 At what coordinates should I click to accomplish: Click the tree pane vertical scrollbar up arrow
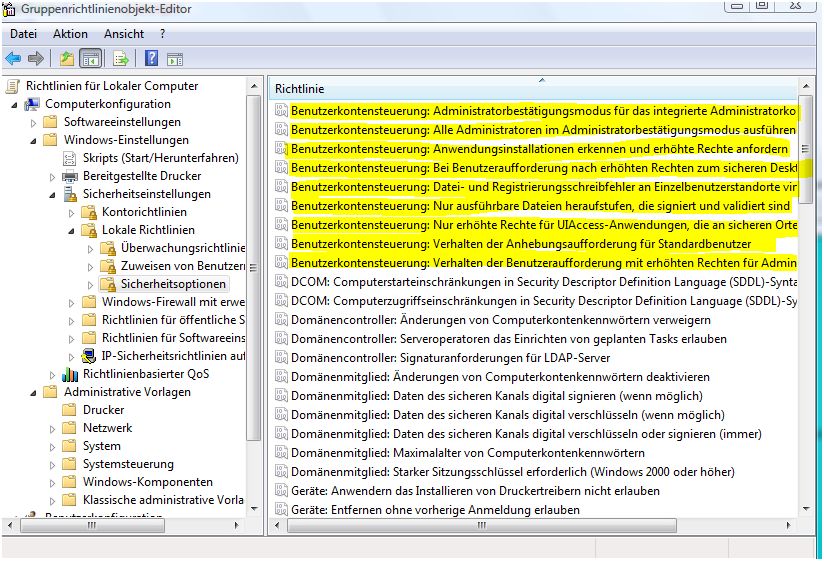[x=254, y=86]
